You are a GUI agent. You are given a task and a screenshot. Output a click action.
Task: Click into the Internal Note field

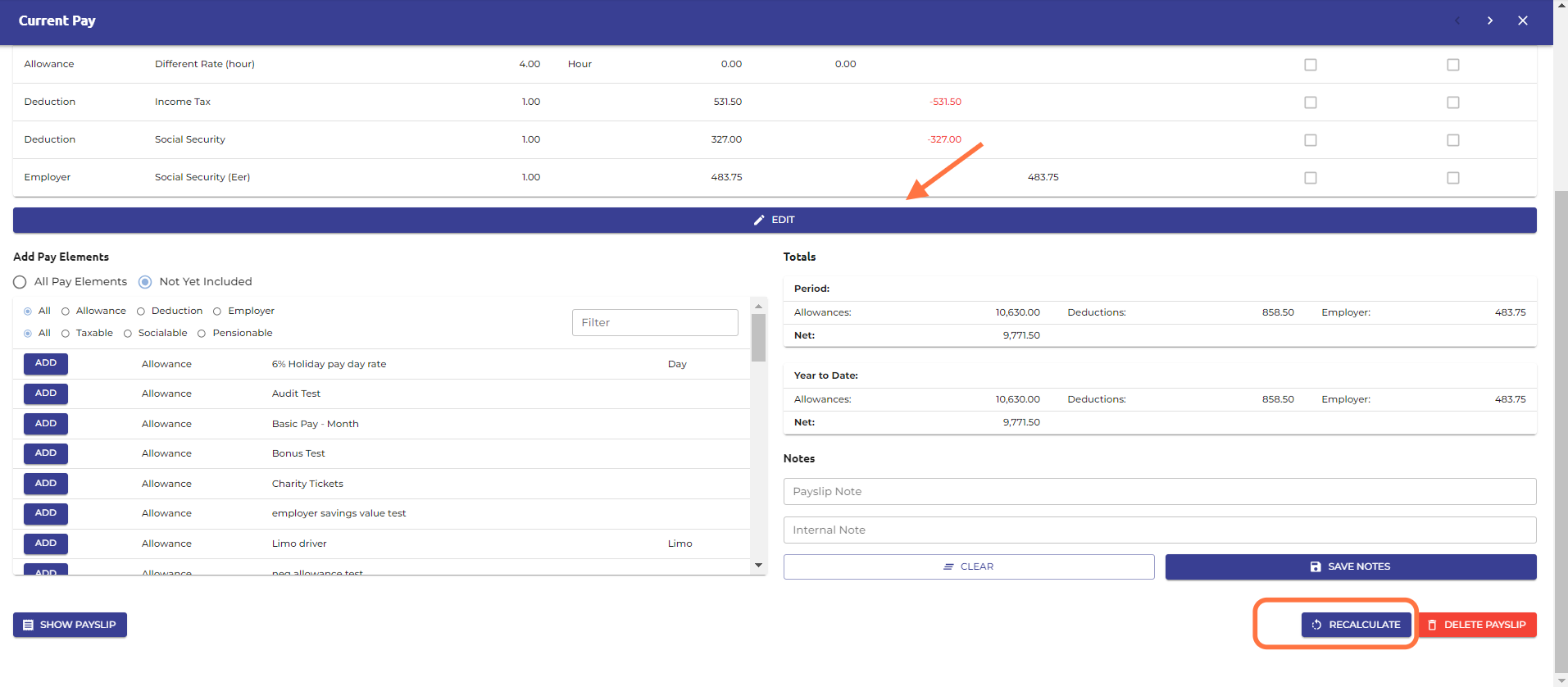point(1160,530)
